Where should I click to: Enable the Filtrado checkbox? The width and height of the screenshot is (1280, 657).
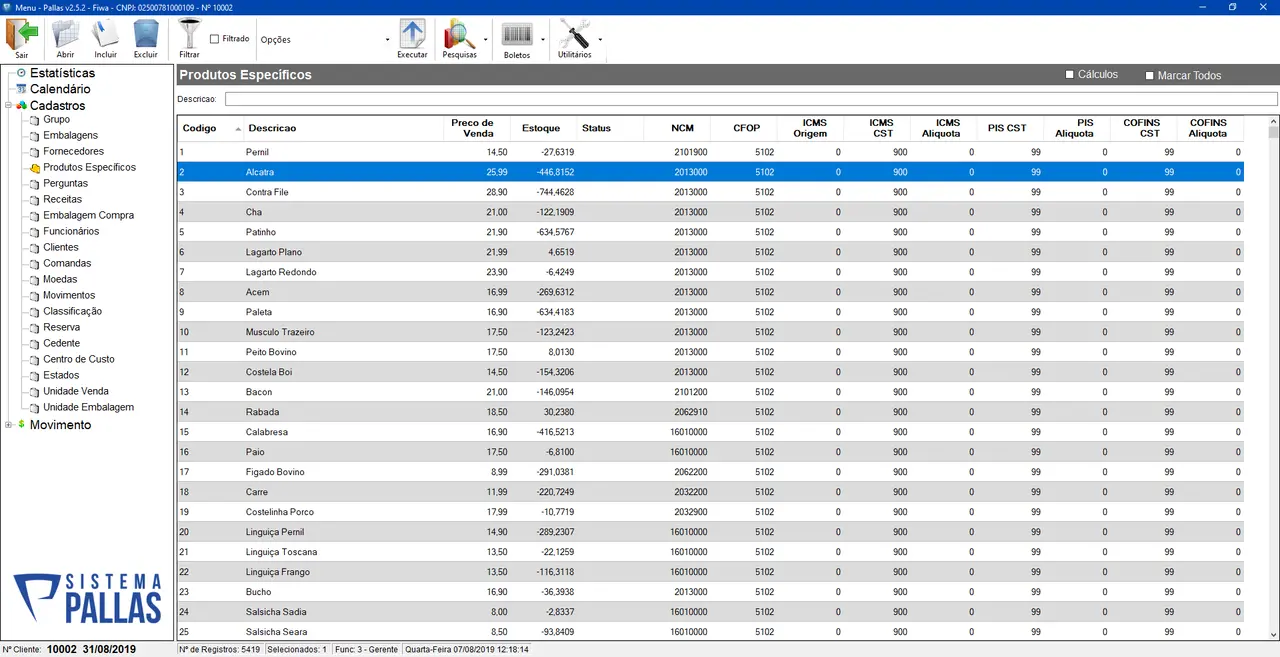click(215, 39)
